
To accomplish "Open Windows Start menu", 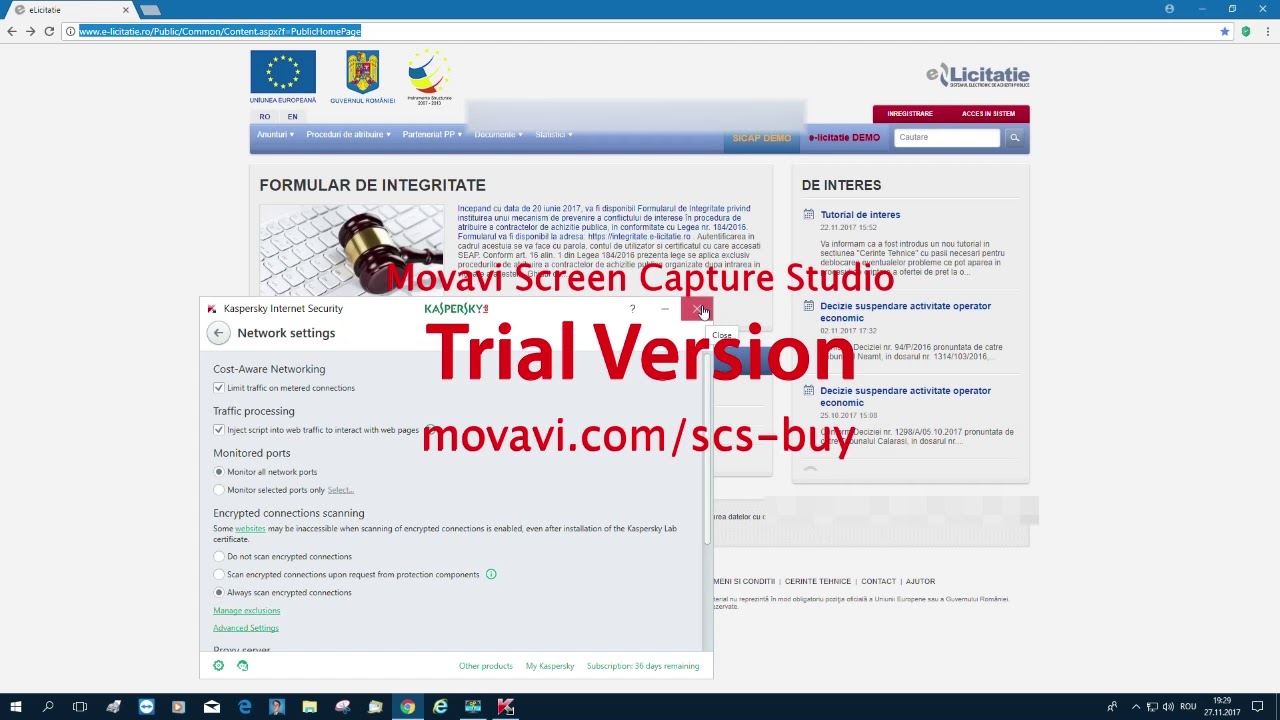I will click(x=15, y=707).
